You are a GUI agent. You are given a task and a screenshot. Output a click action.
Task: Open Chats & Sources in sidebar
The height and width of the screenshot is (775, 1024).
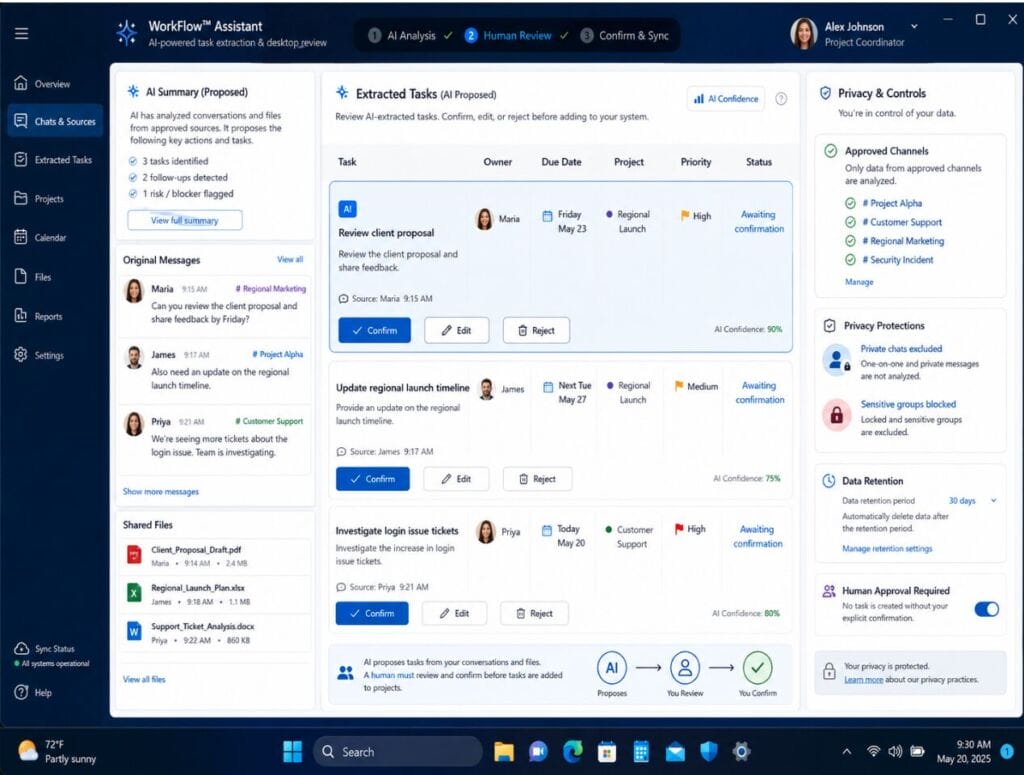point(55,121)
